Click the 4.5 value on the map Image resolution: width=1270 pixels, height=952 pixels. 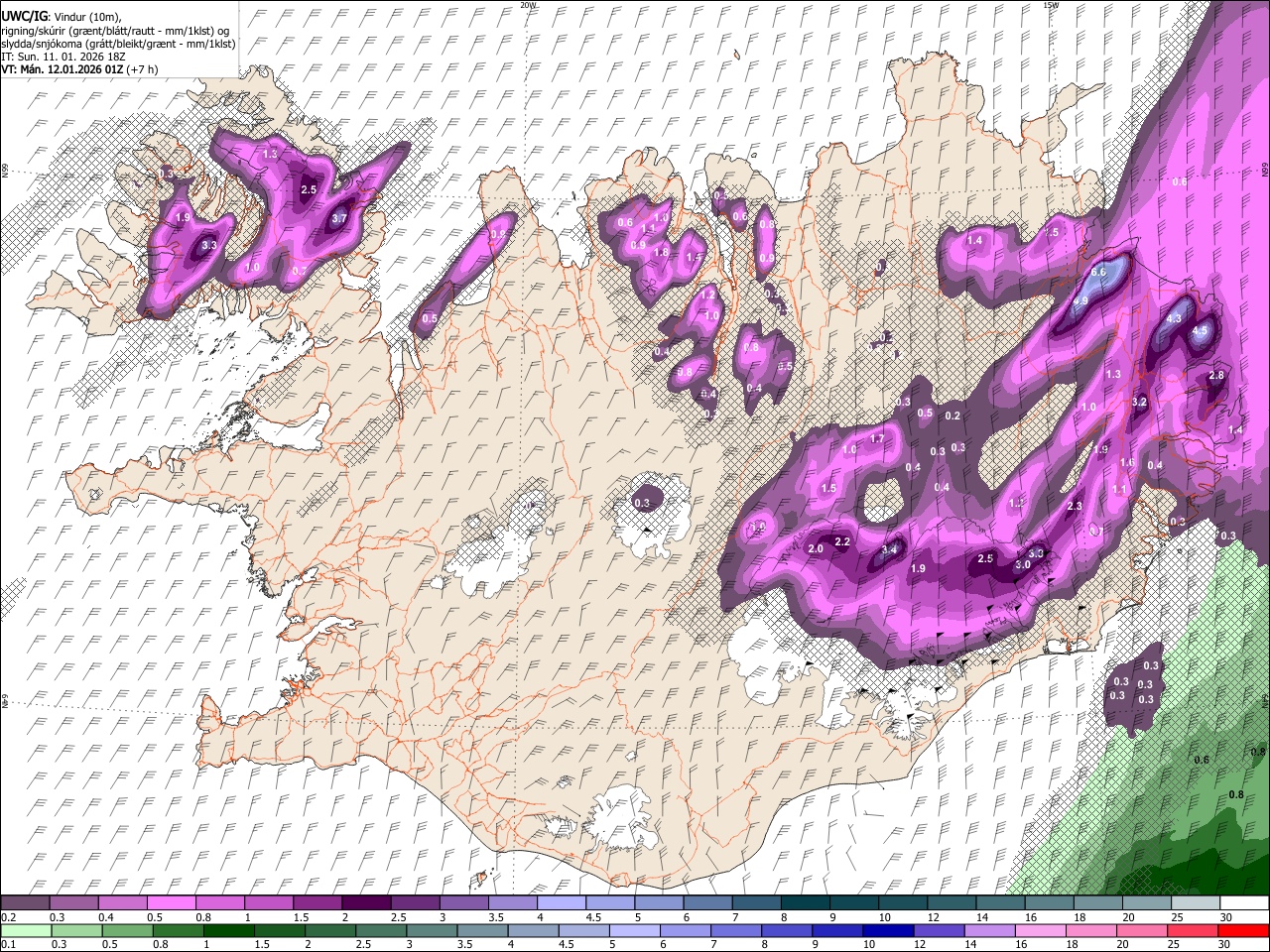(x=1200, y=330)
